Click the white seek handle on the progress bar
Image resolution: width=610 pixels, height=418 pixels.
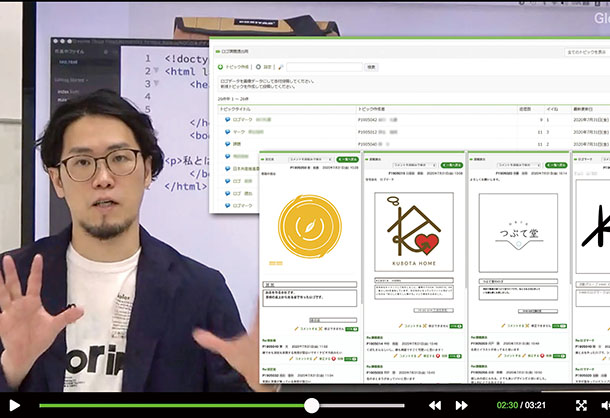[311, 406]
